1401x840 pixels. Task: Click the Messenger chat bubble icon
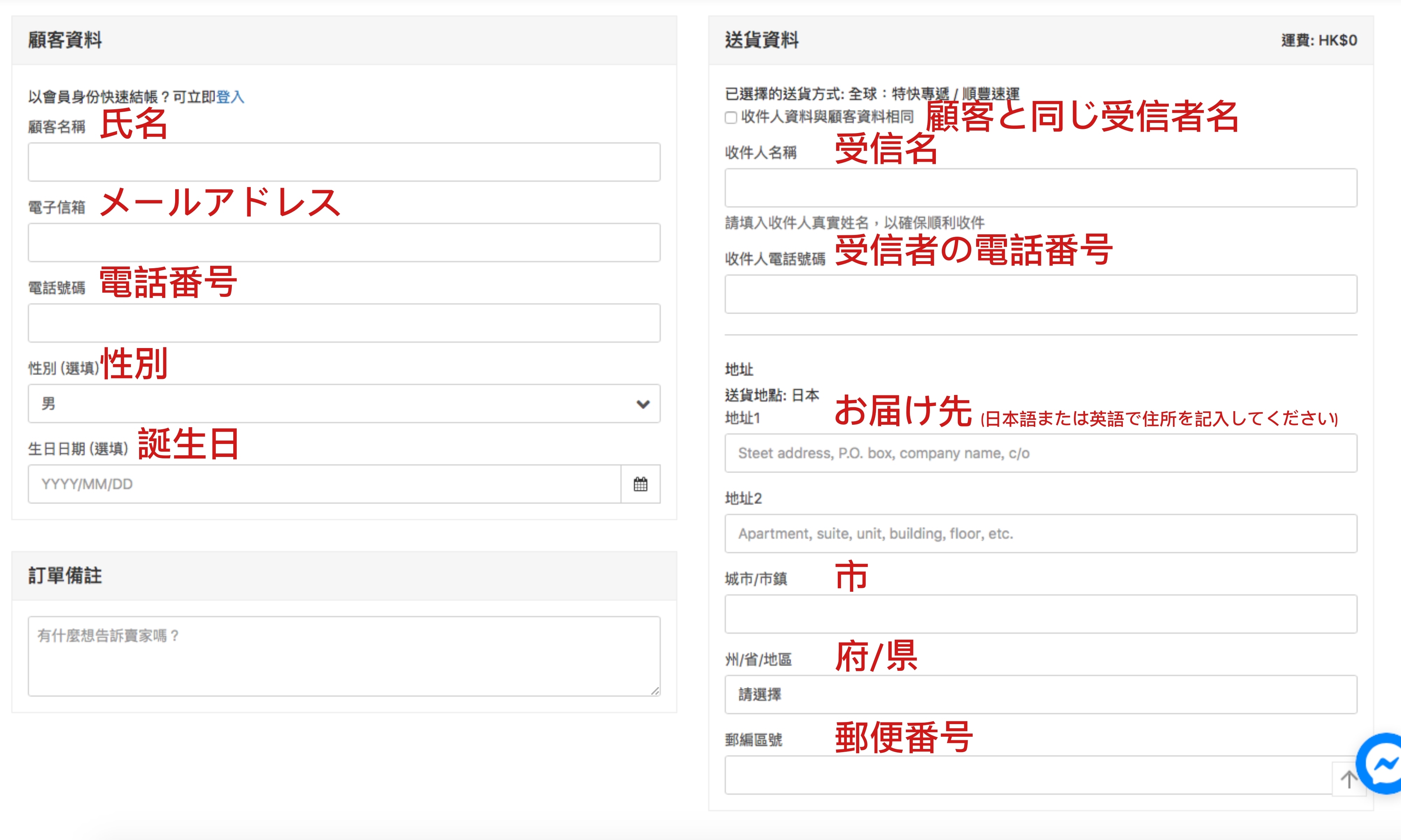point(1383,764)
